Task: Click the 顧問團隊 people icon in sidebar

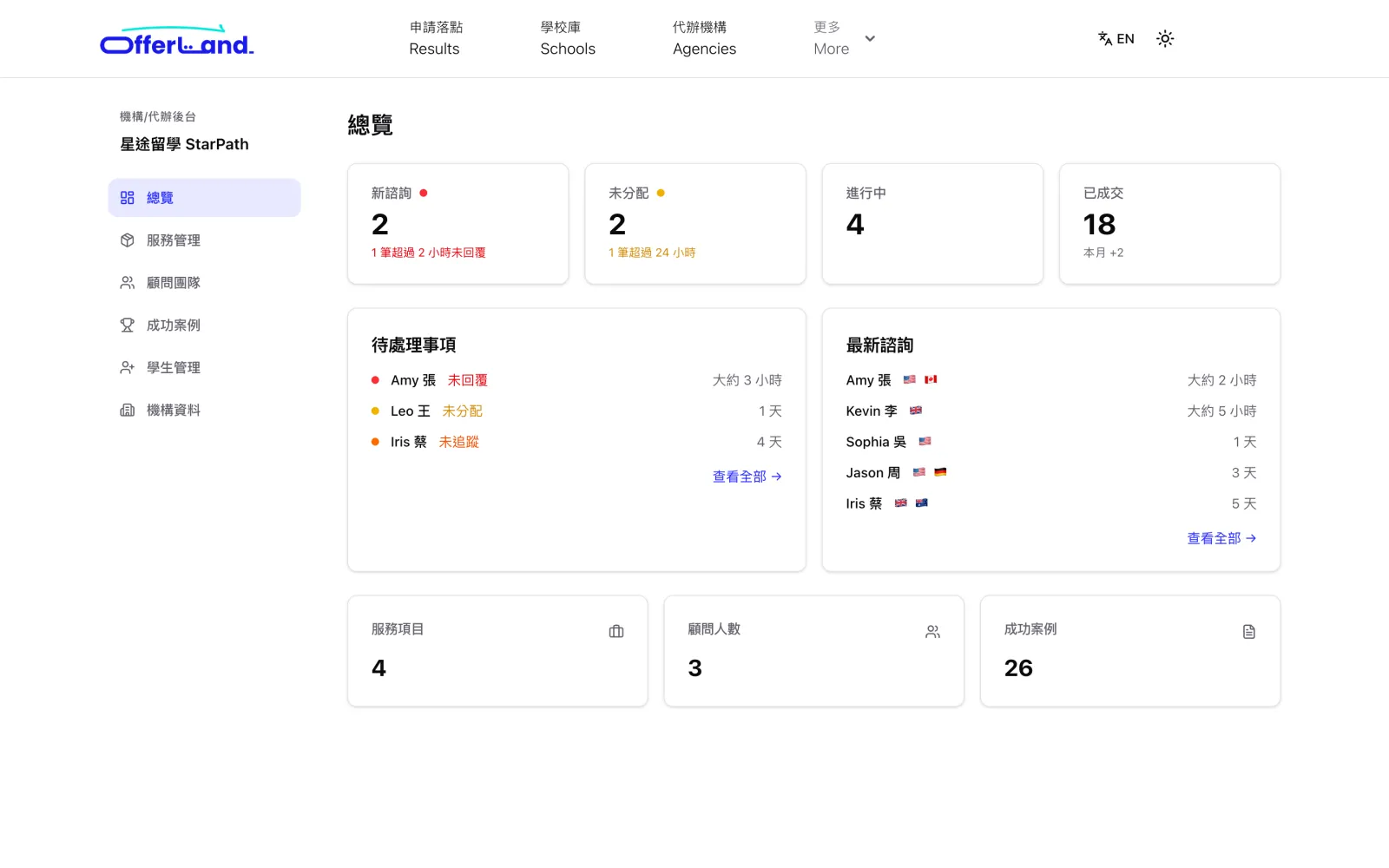Action: click(128, 283)
